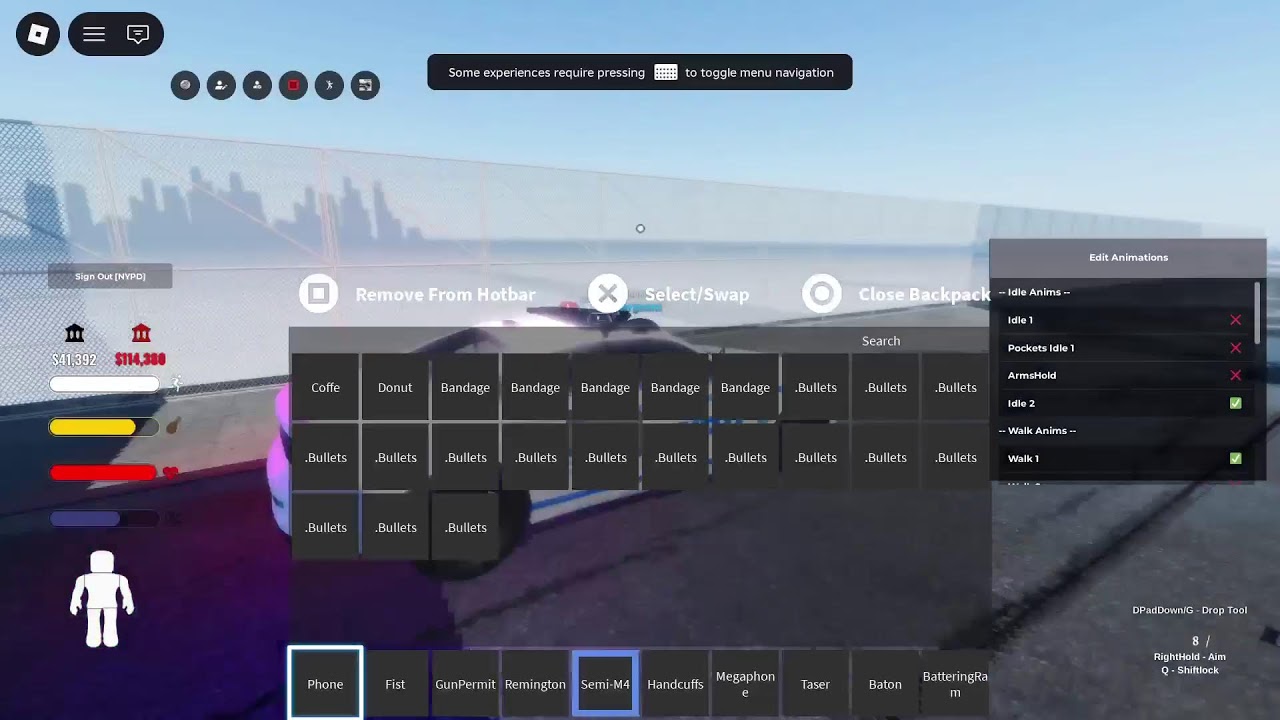The image size is (1280, 720).
Task: Click the heart icon by the red bar
Action: coord(170,473)
